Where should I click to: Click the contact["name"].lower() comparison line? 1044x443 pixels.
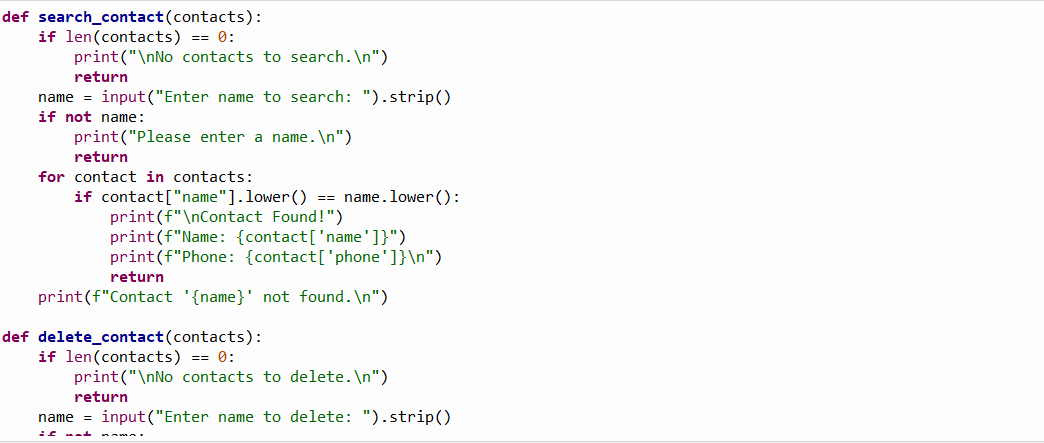pyautogui.click(x=267, y=197)
